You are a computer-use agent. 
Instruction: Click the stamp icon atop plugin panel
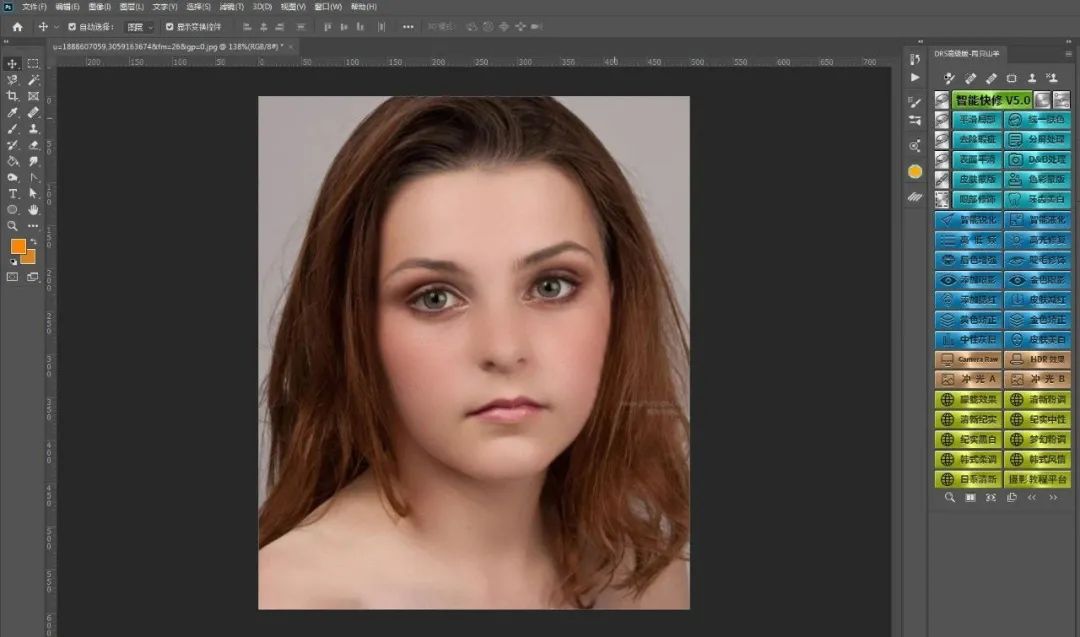1032,78
